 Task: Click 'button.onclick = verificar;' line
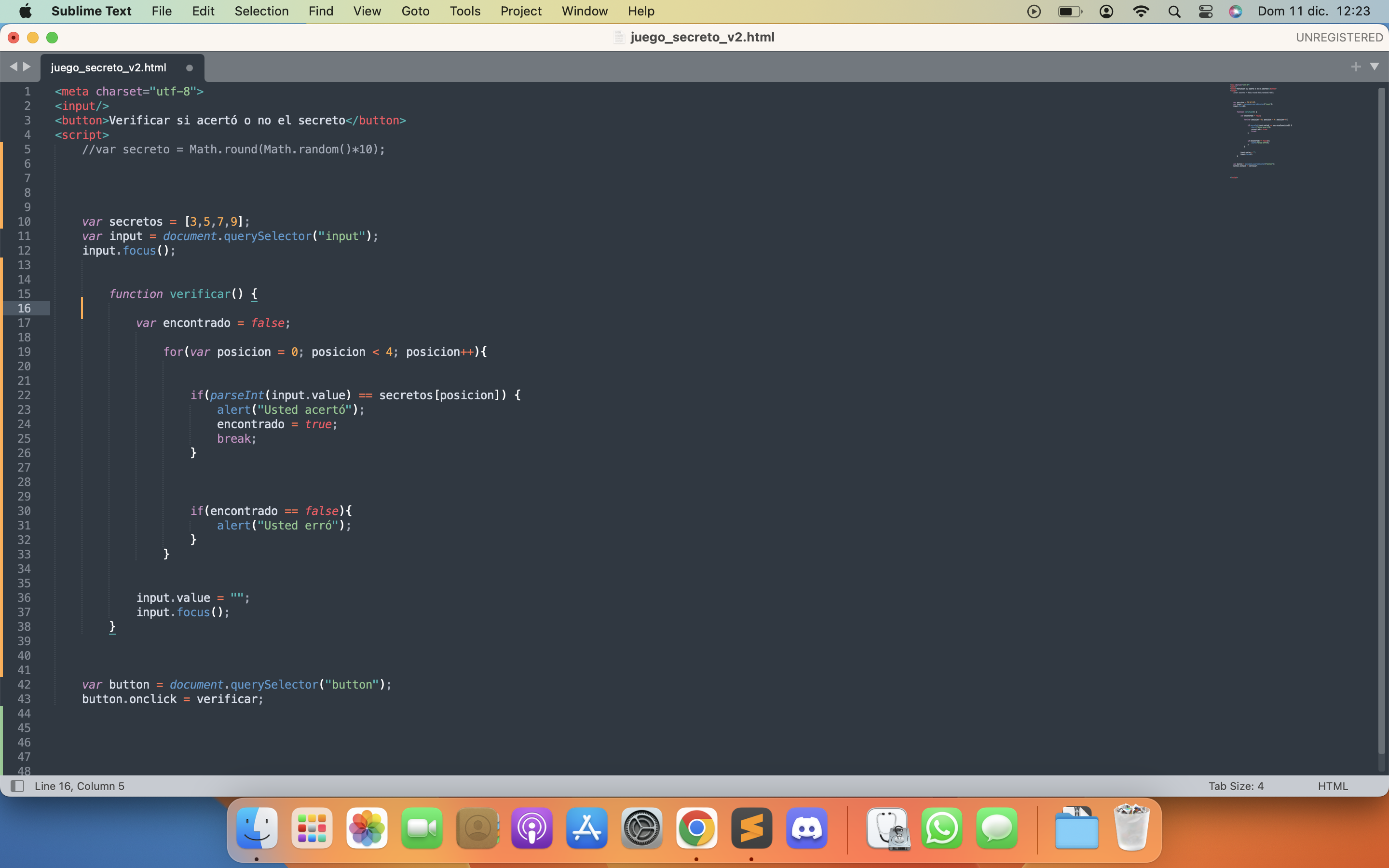click(173, 699)
